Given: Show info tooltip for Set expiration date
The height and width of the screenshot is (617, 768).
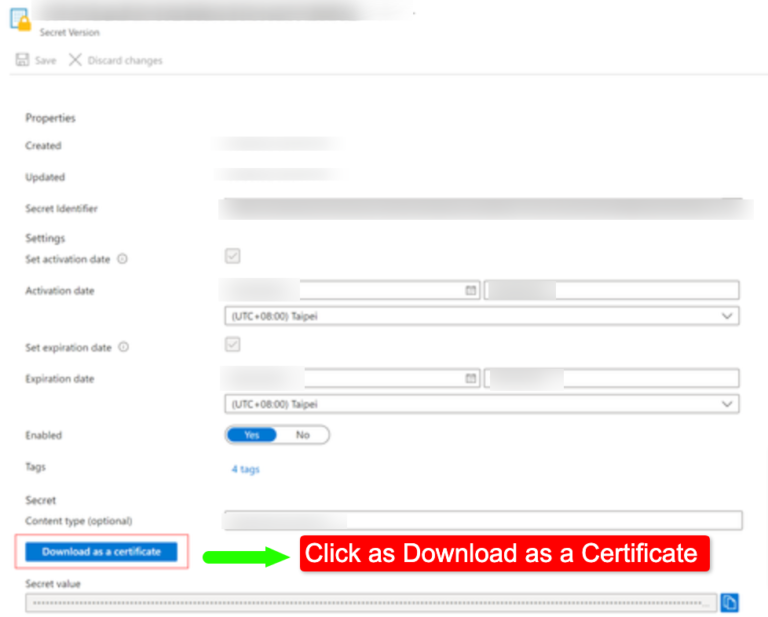Looking at the screenshot, I should point(123,348).
